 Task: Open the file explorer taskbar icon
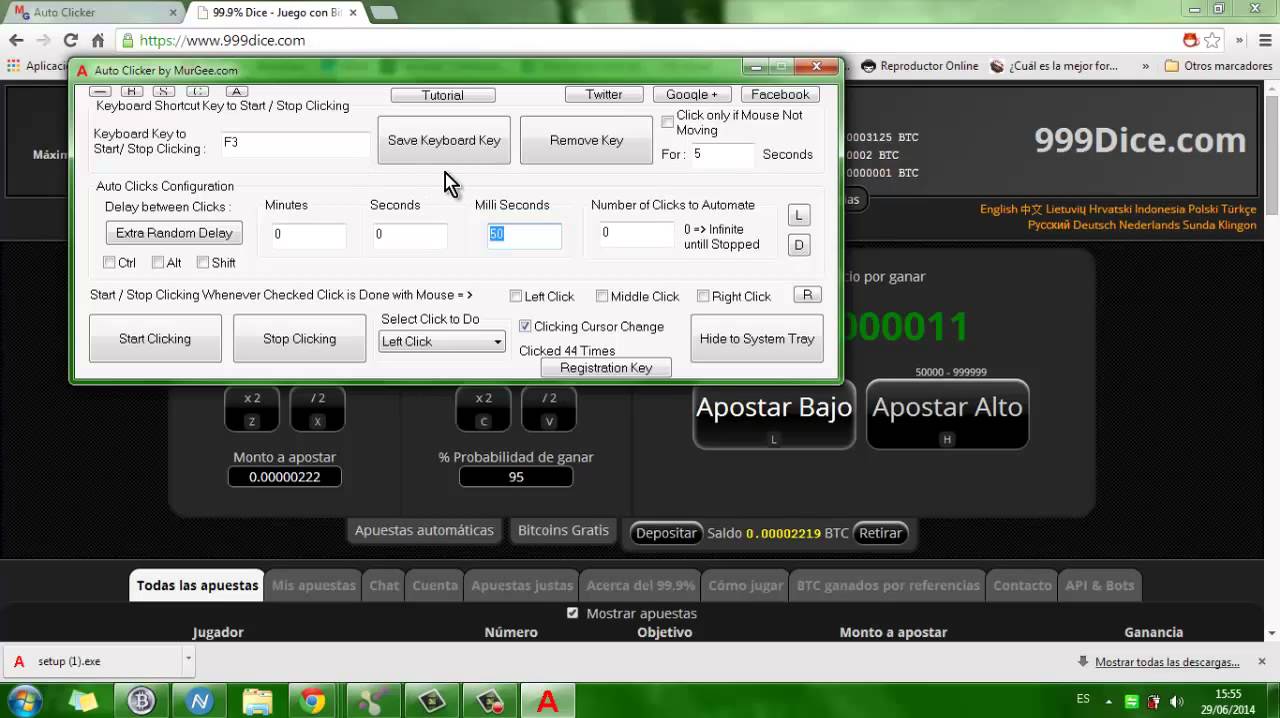[x=257, y=701]
